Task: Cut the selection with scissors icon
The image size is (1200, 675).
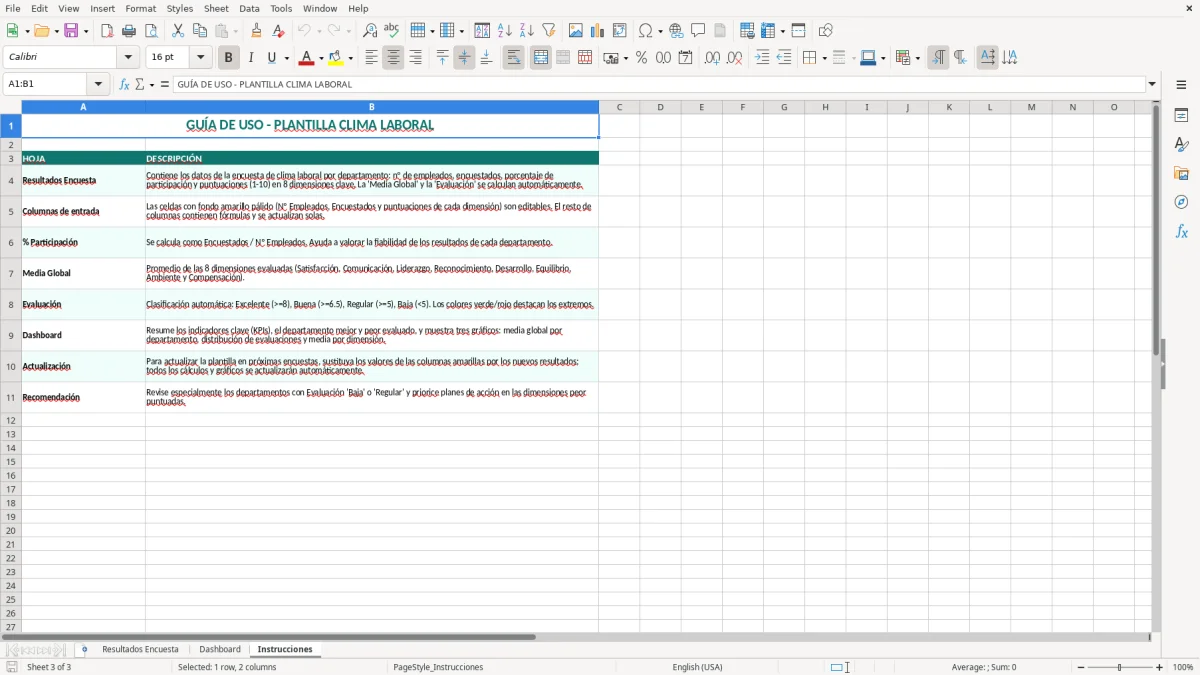Action: [178, 31]
